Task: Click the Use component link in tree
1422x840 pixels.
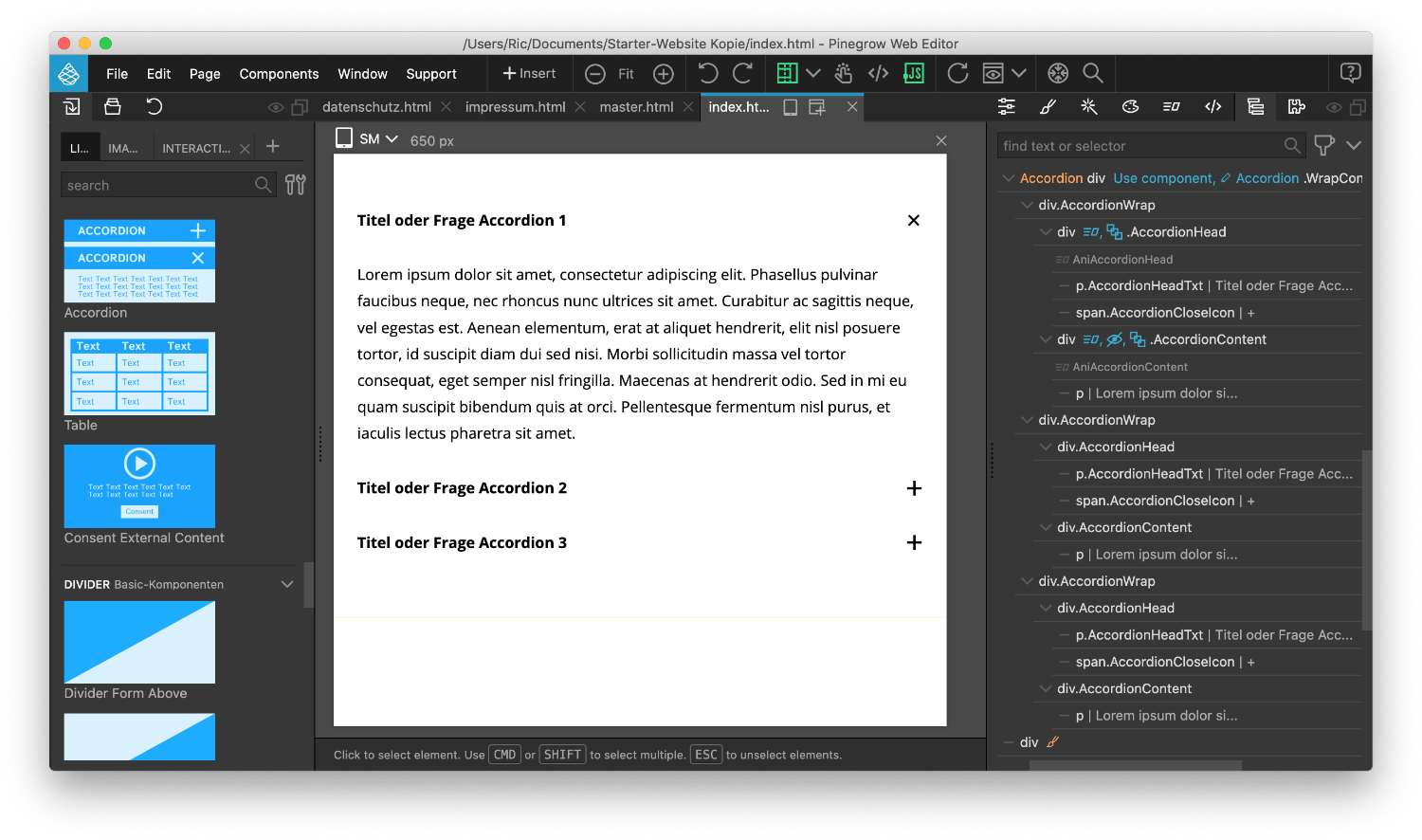Action: click(1164, 178)
